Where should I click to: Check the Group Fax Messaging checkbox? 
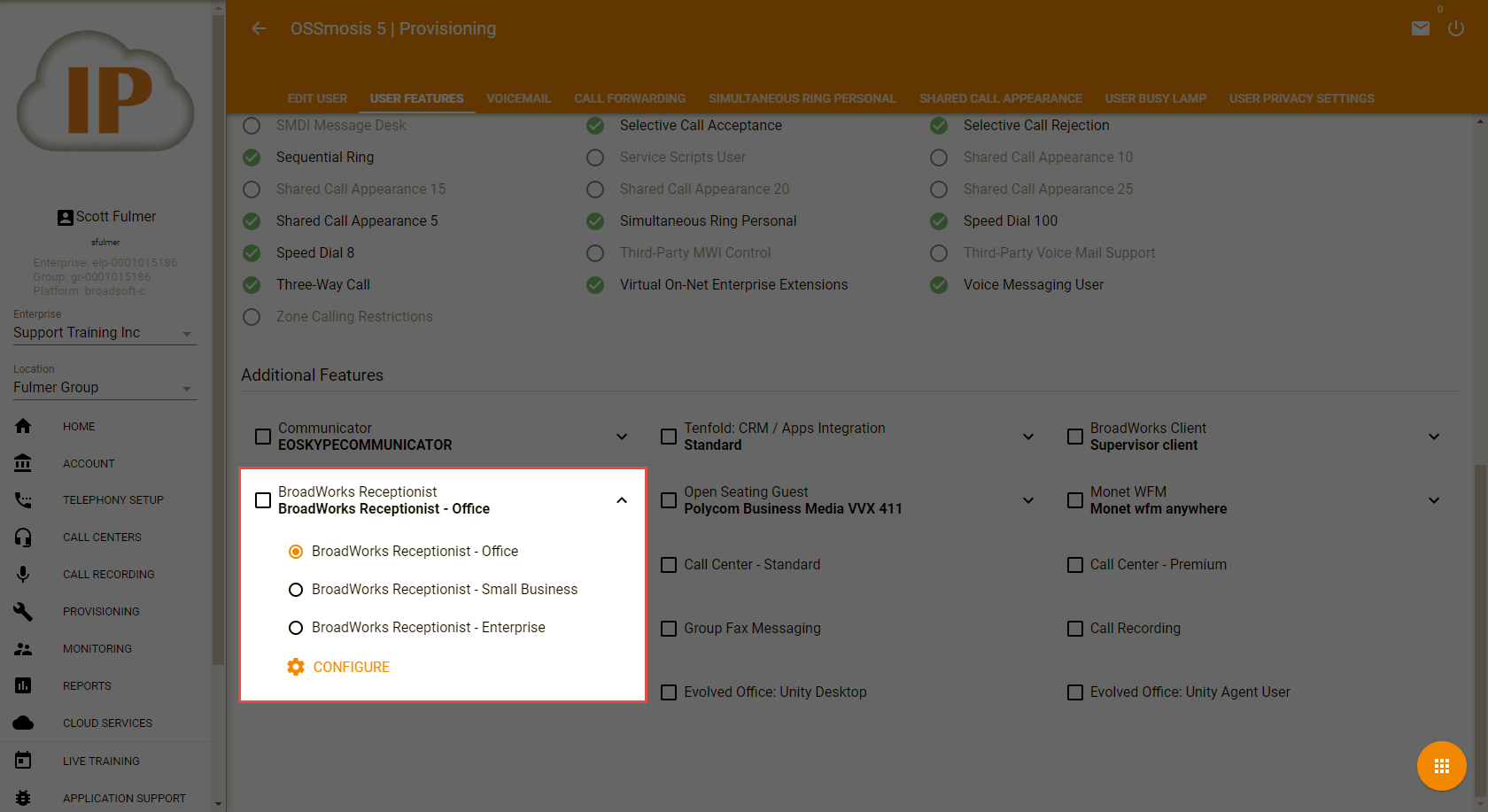pyautogui.click(x=669, y=629)
